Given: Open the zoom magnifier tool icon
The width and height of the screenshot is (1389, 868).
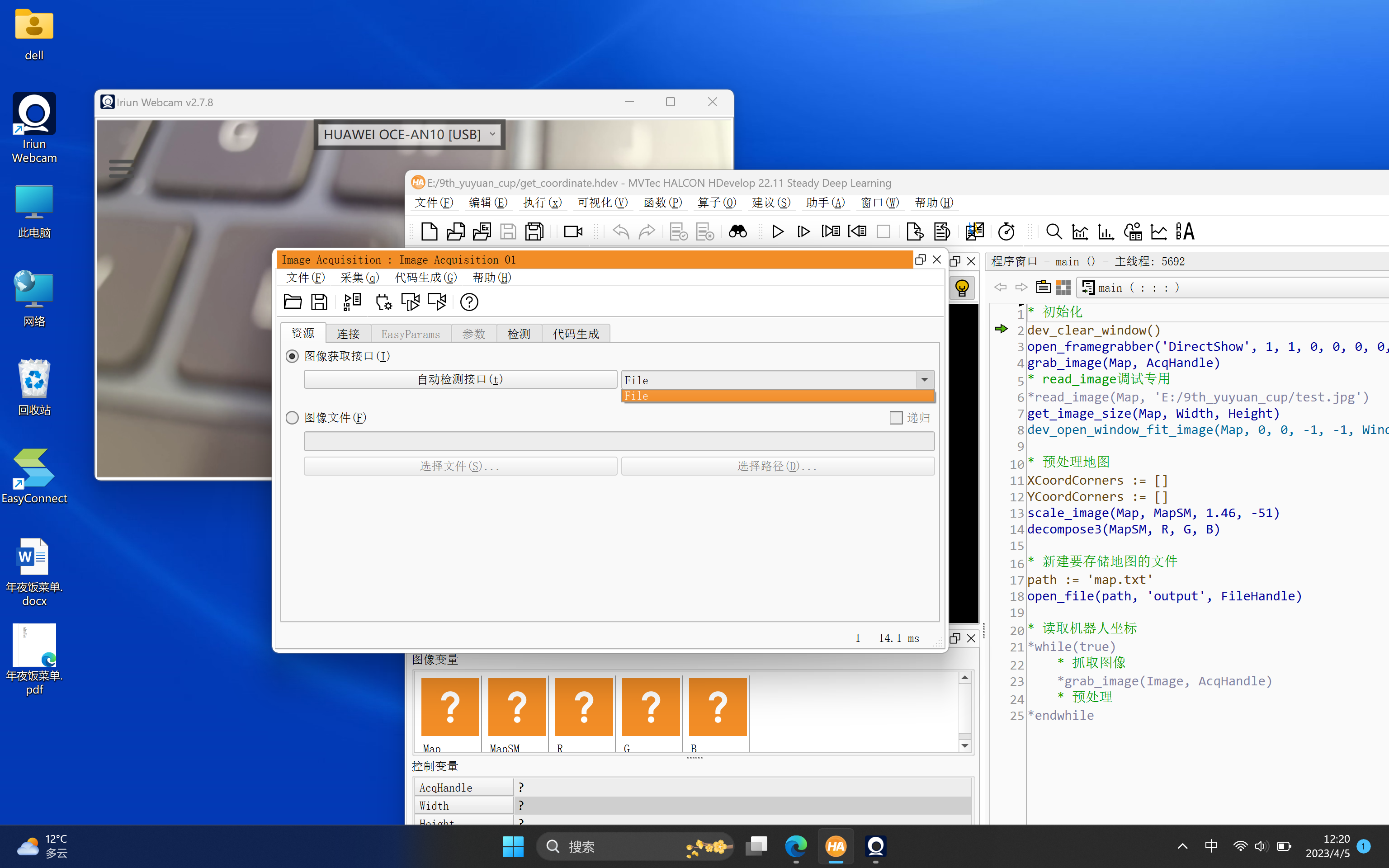Looking at the screenshot, I should tap(1054, 231).
